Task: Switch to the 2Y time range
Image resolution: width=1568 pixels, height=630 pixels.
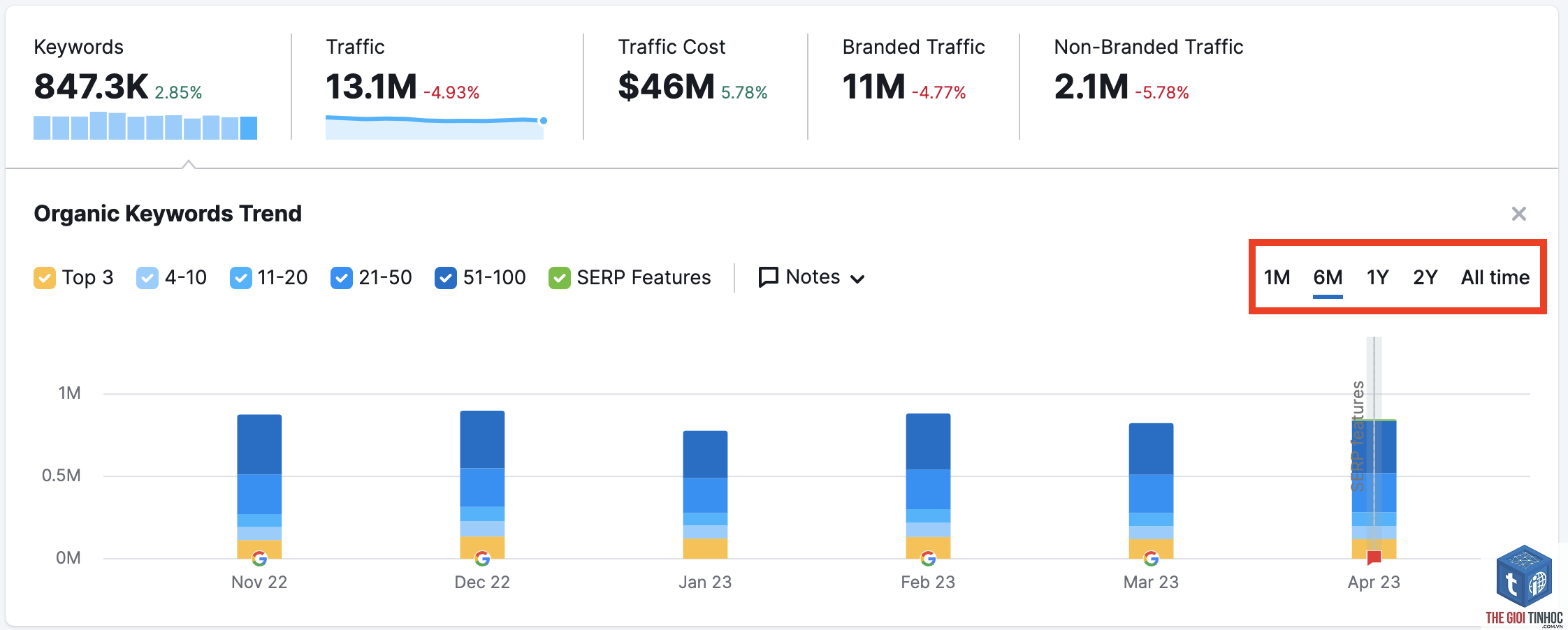Action: (x=1425, y=278)
